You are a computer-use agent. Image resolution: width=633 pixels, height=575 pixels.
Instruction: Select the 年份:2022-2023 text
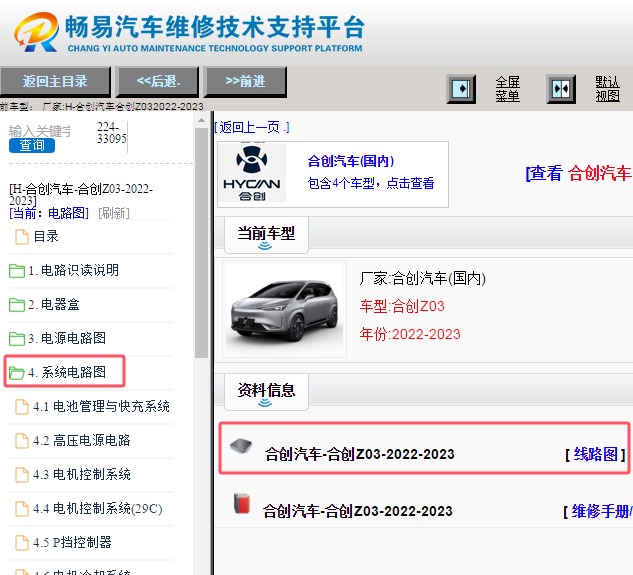pyautogui.click(x=410, y=334)
